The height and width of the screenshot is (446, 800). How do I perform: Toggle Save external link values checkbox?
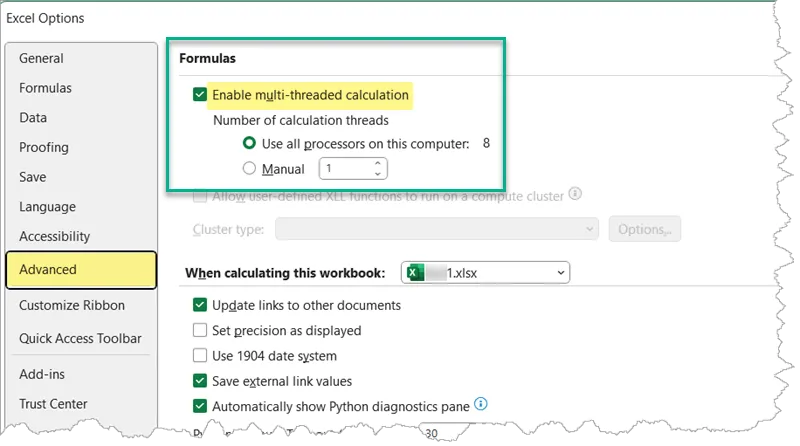point(200,381)
